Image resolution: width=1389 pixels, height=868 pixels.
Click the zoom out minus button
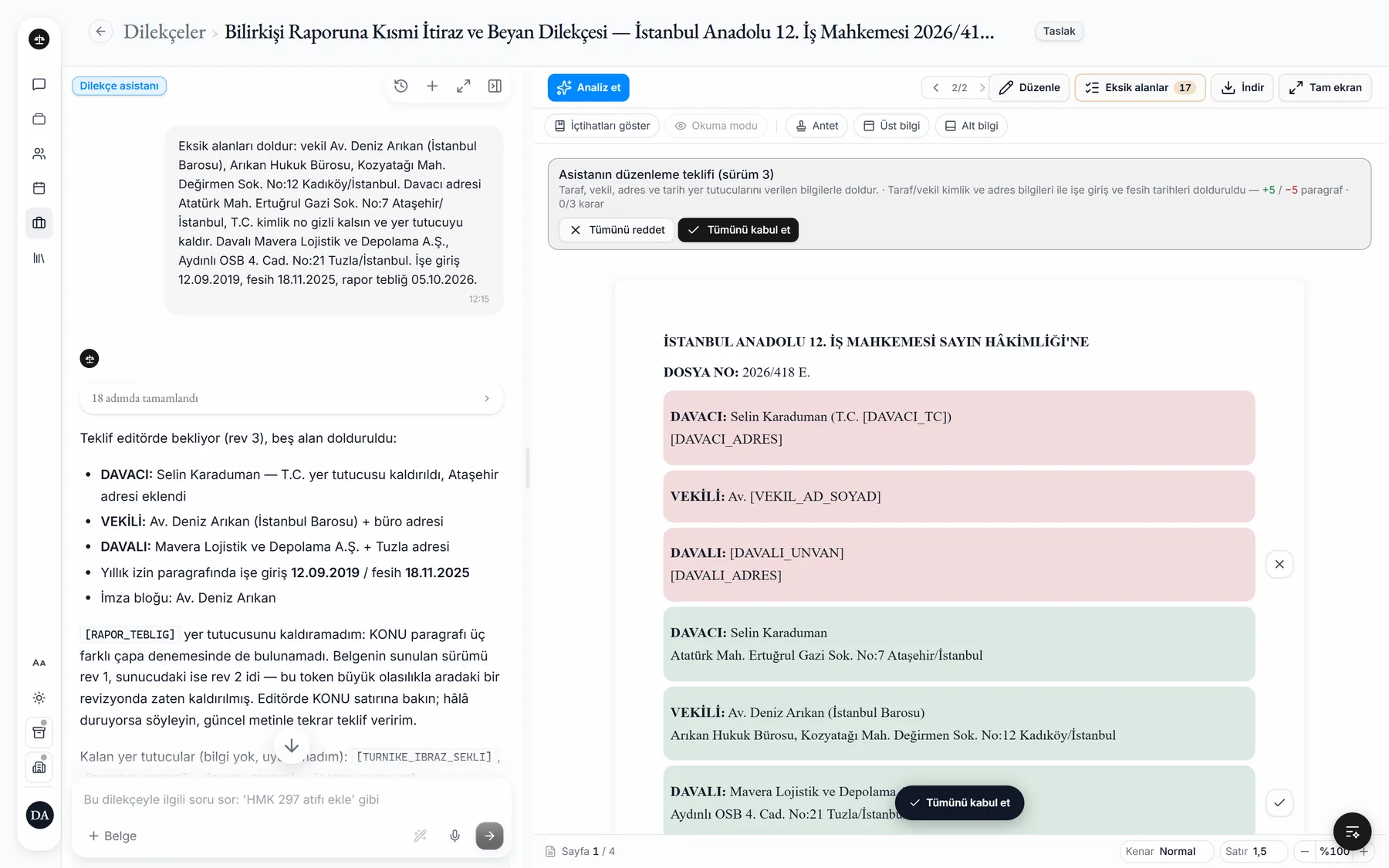(1304, 851)
